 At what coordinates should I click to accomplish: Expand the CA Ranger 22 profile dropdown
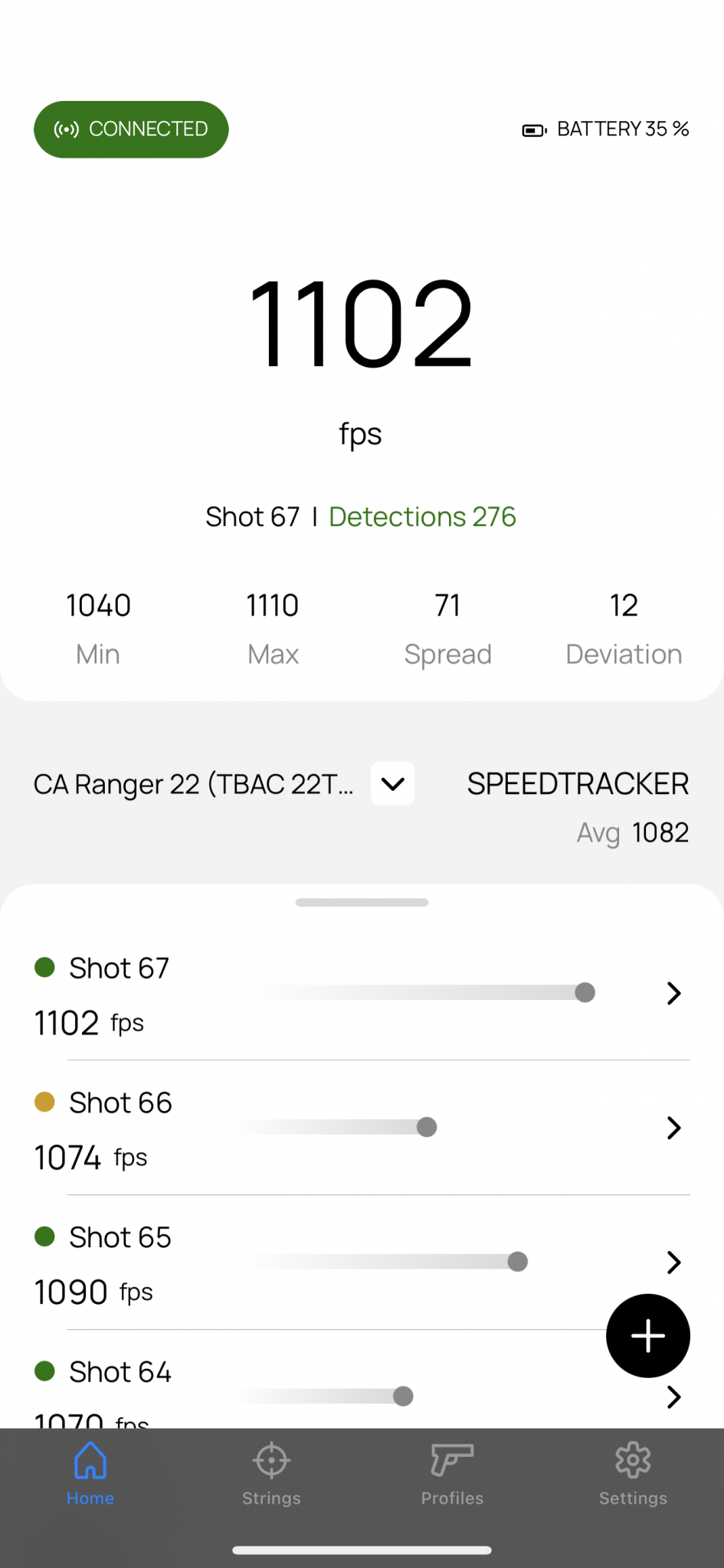pos(393,783)
